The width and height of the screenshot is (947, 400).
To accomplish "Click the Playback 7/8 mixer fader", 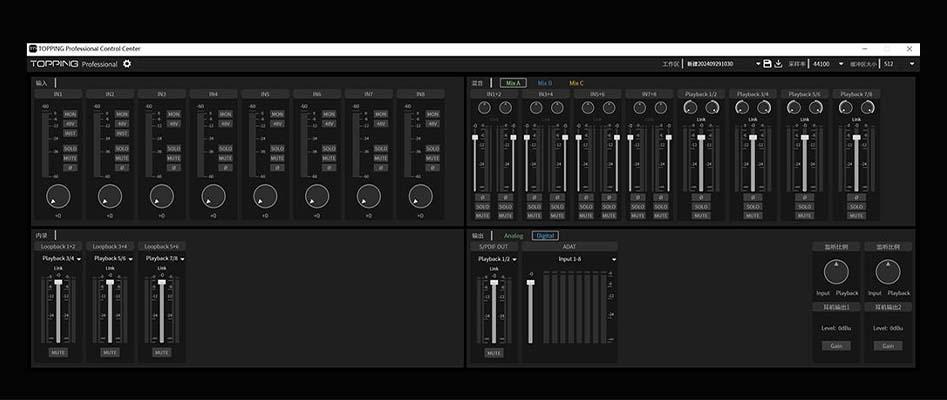I will 855,138.
